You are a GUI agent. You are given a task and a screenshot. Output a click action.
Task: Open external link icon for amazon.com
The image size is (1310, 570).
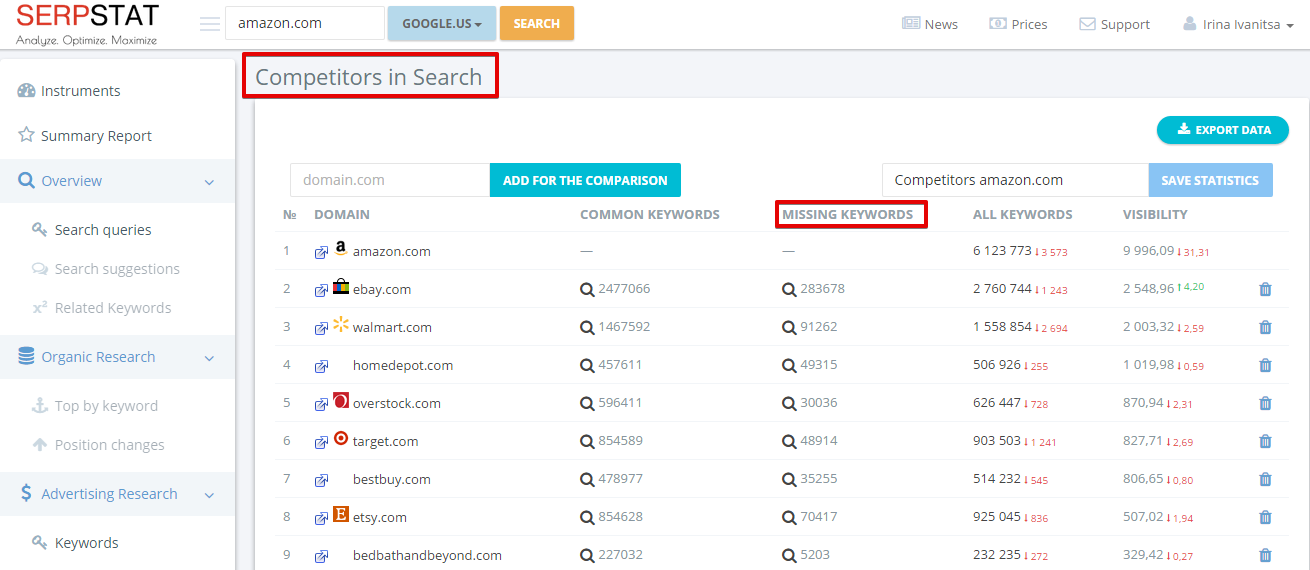point(321,252)
